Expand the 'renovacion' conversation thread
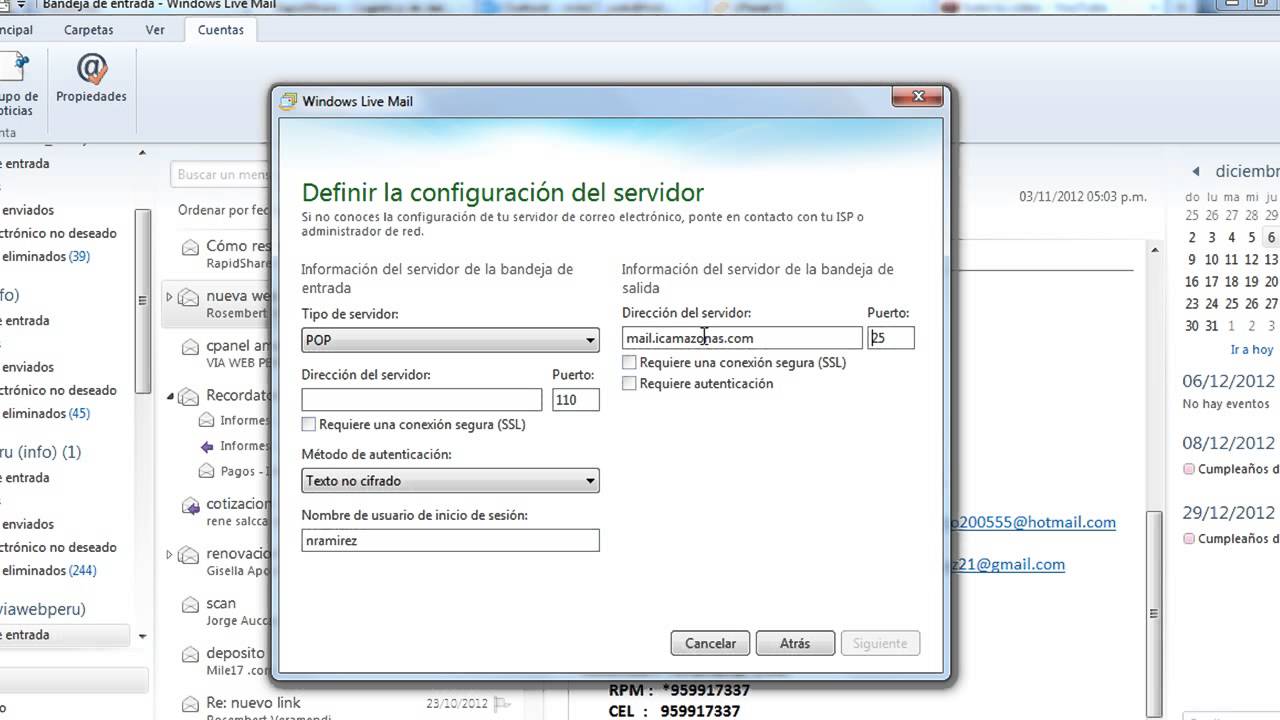This screenshot has height=720, width=1280. pos(169,554)
